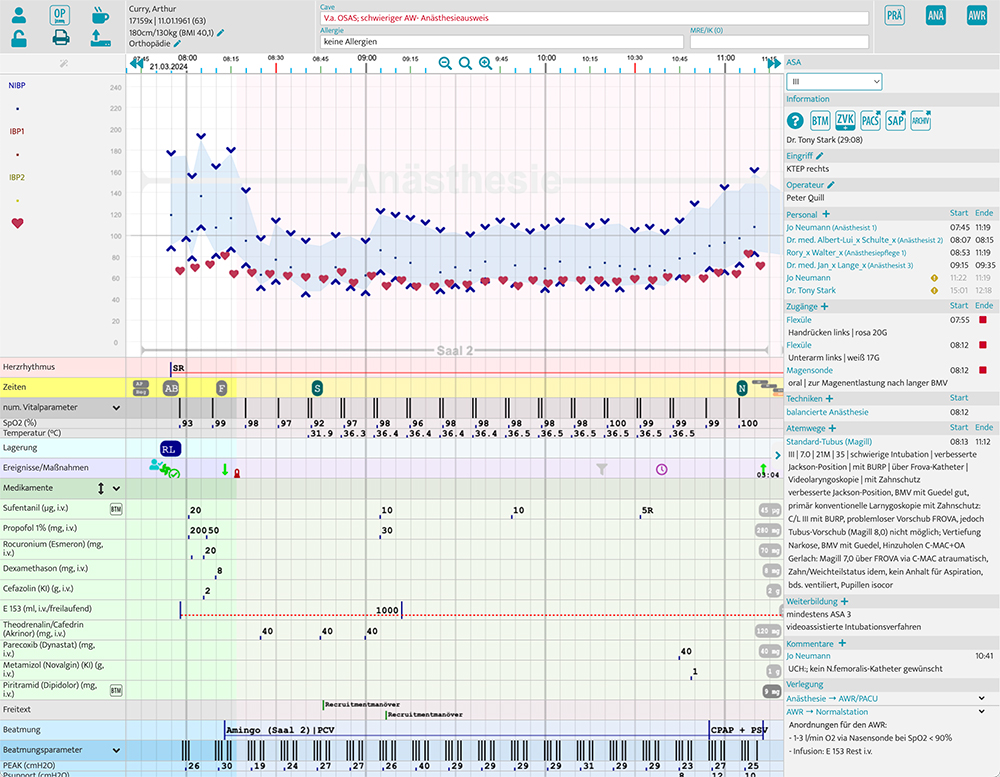Click the printer icon
1000x777 pixels.
point(61,38)
